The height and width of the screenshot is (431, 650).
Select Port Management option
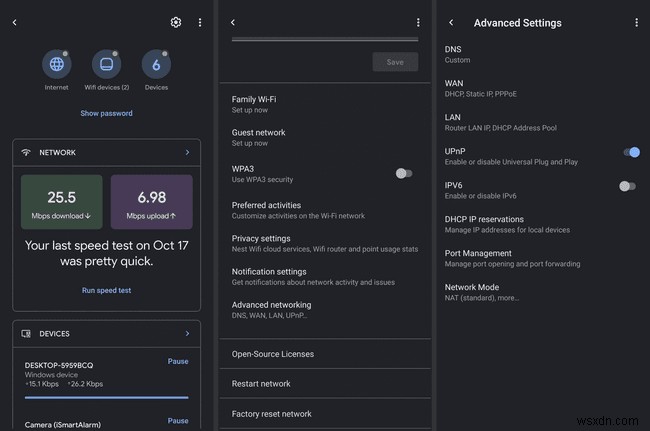point(478,258)
